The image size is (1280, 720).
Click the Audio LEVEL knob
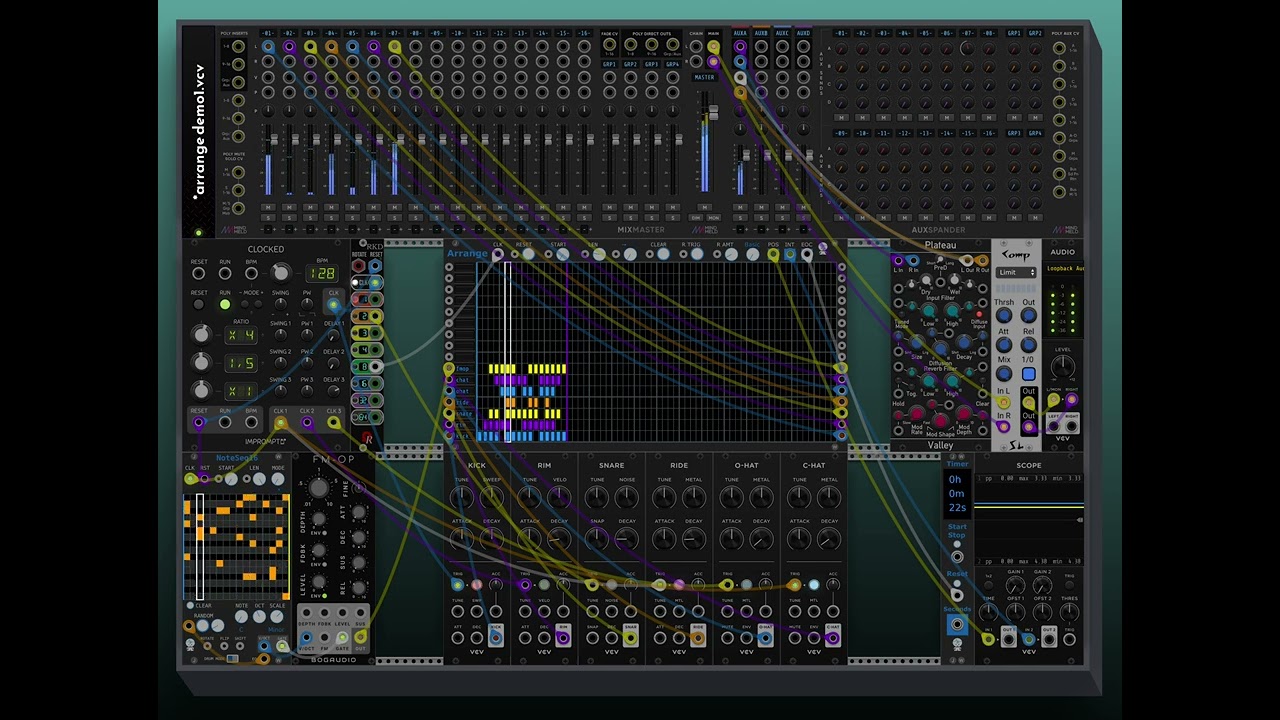(1063, 368)
